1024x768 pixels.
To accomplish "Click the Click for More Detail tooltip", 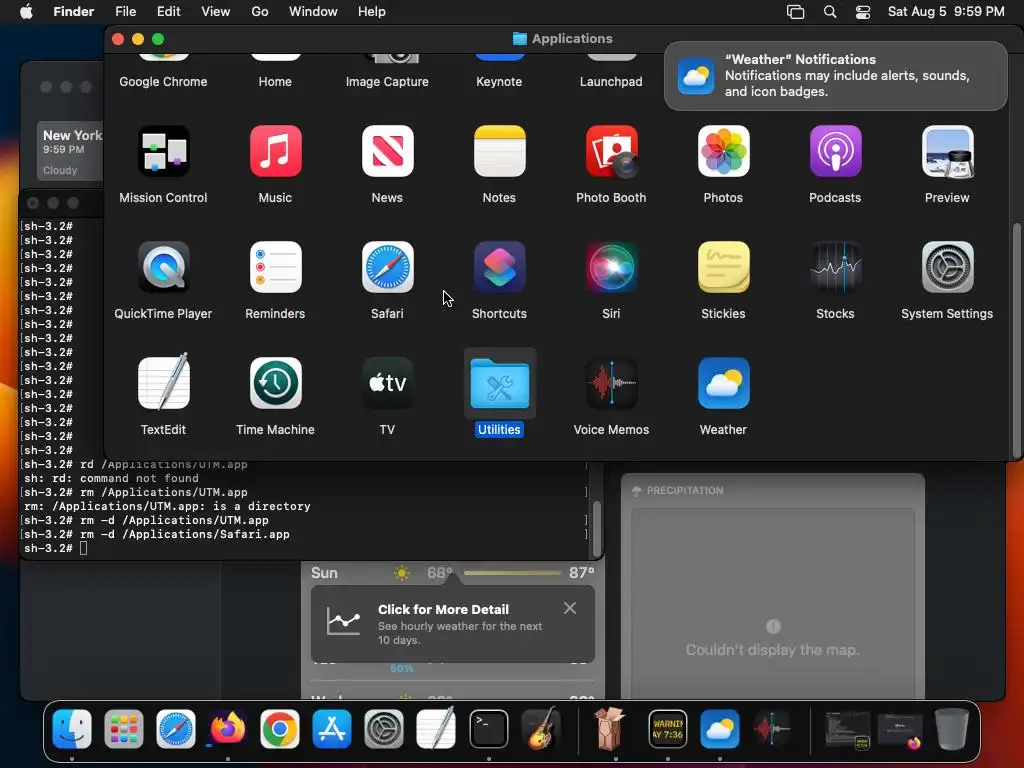I will [453, 624].
